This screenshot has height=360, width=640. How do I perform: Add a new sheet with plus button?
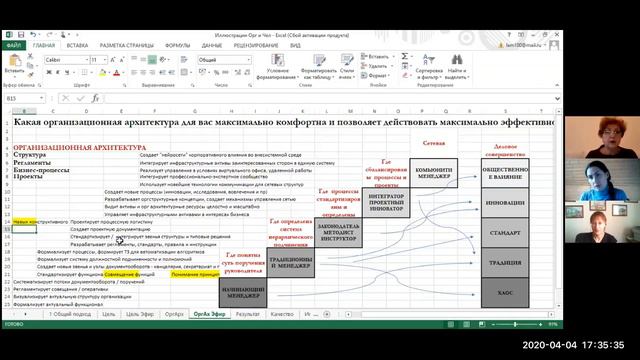tap(327, 314)
